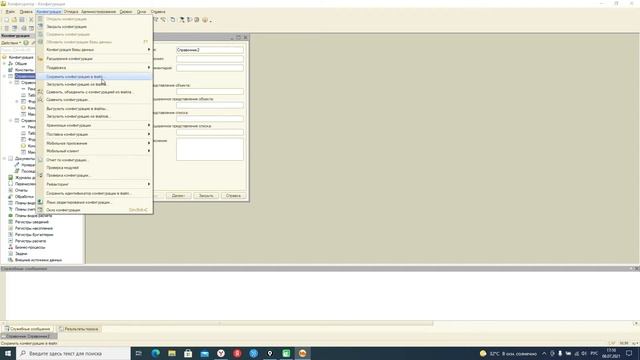Open the Поставка конфигурации submenu
The width and height of the screenshot is (640, 360).
tap(95, 134)
